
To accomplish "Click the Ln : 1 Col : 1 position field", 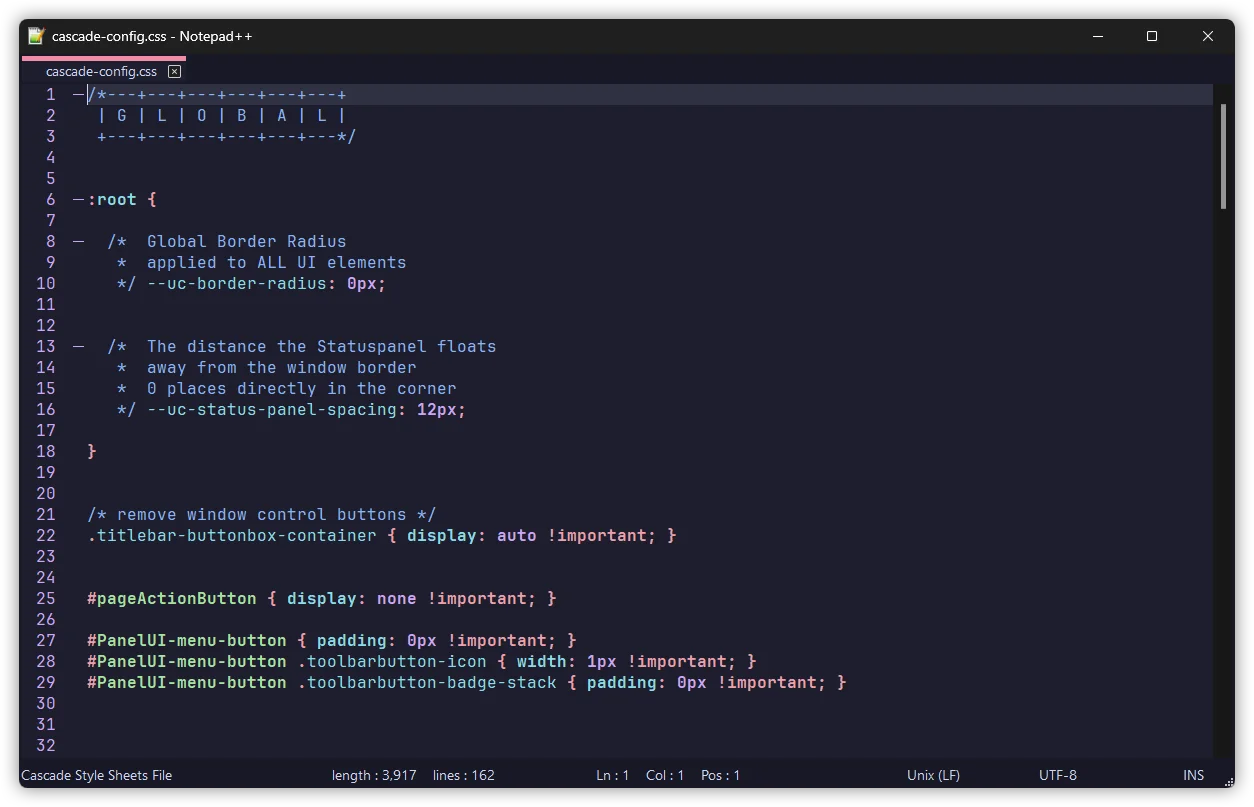I will click(x=640, y=775).
